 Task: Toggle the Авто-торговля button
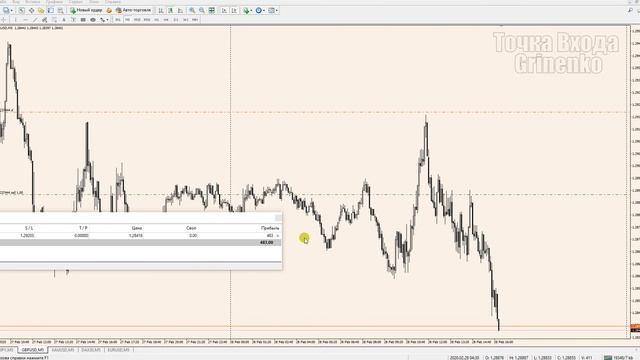[x=133, y=10]
